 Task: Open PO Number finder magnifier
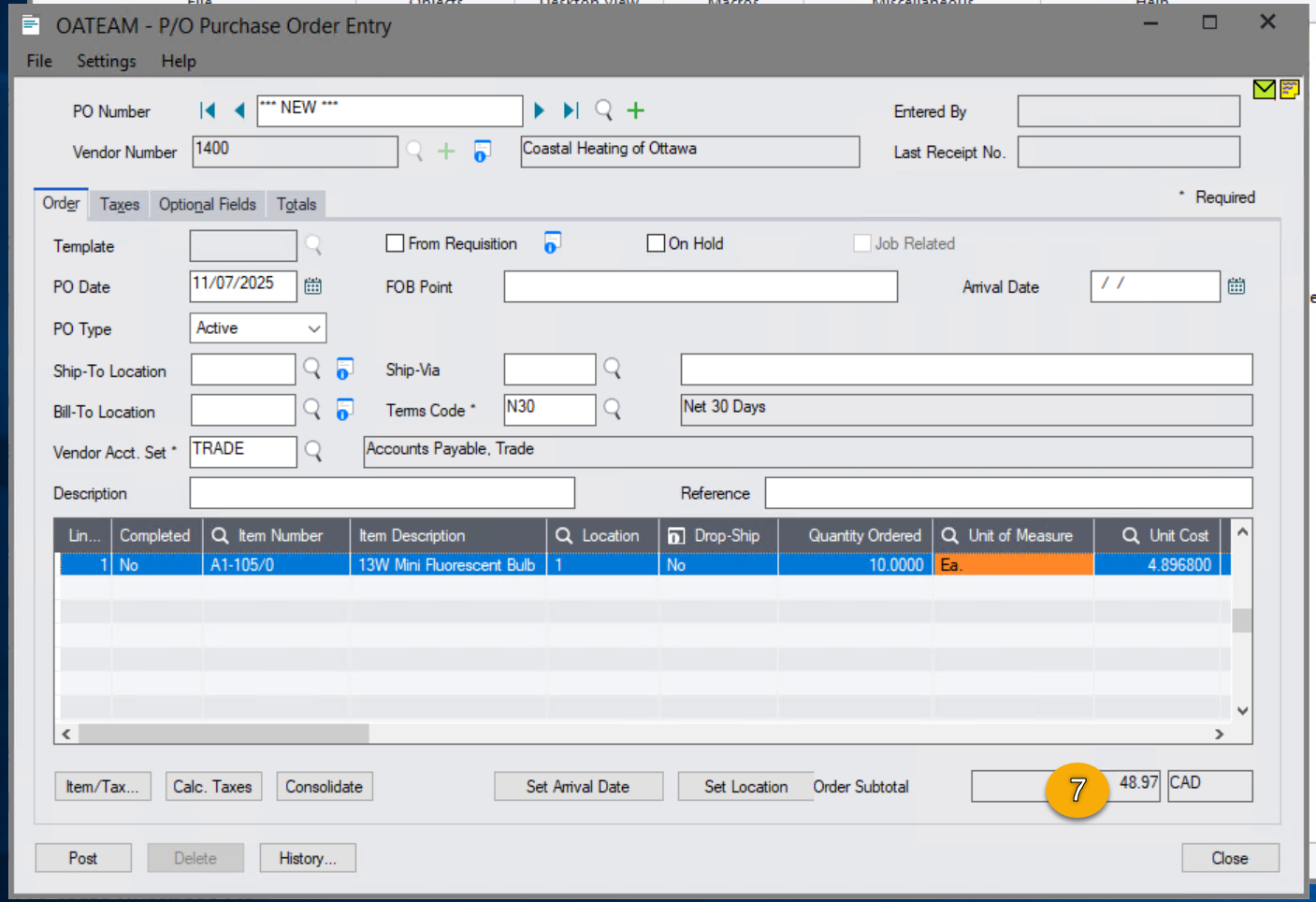(x=604, y=110)
